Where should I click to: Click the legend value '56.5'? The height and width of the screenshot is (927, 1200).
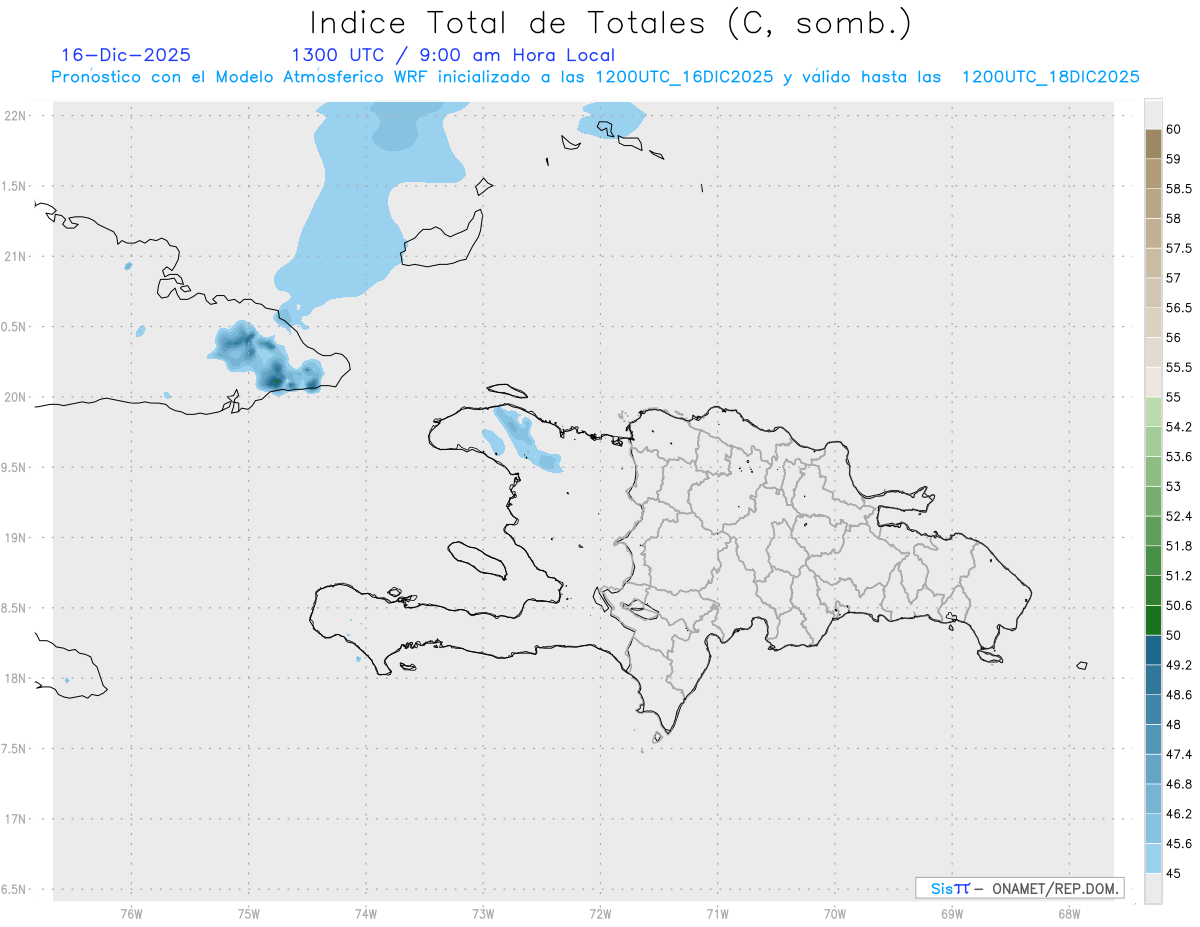tap(1179, 308)
